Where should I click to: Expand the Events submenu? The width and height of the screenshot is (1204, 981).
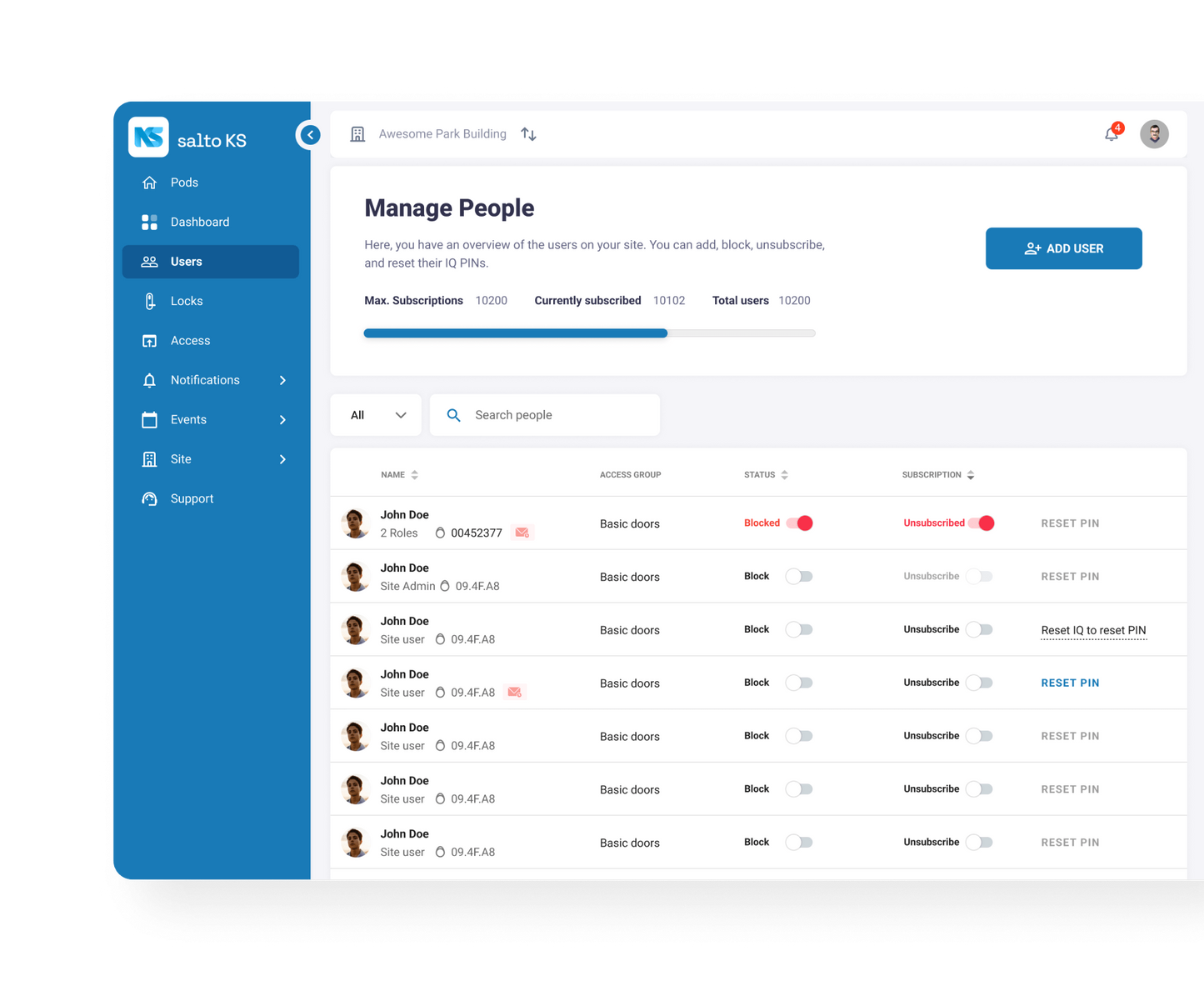(x=282, y=420)
